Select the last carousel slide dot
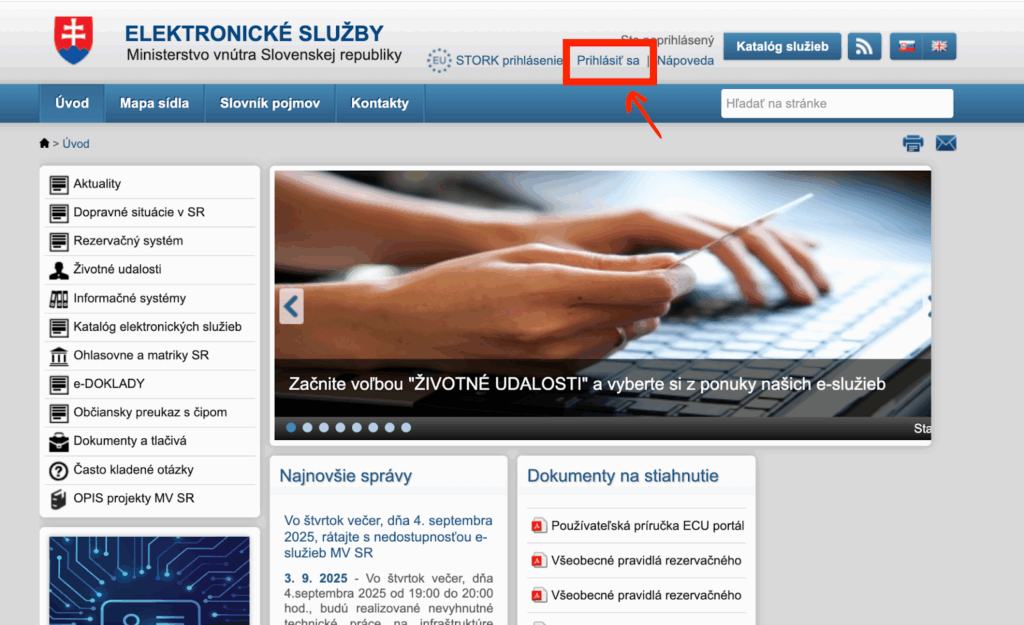 pos(406,427)
